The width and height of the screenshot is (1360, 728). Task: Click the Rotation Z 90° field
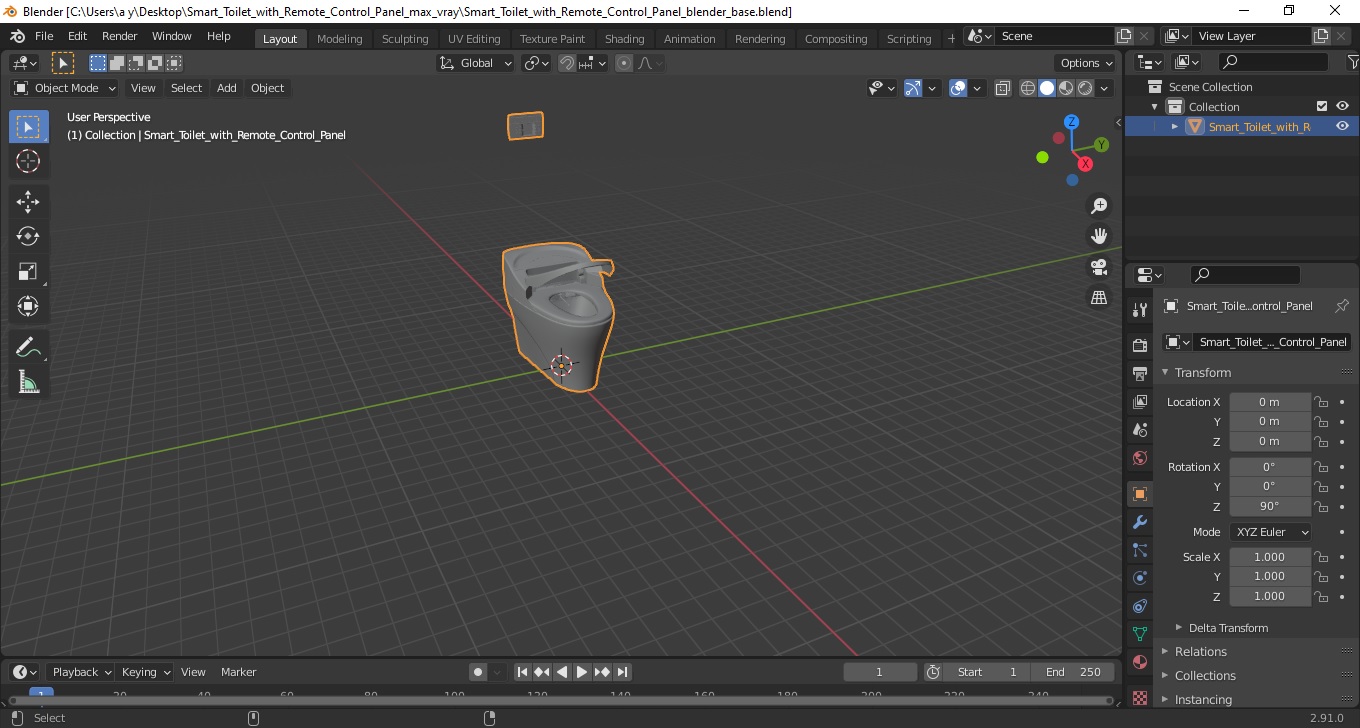1269,506
